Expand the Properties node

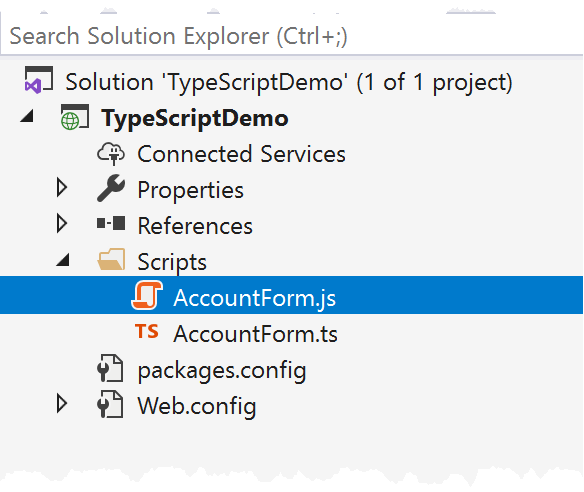[x=62, y=187]
